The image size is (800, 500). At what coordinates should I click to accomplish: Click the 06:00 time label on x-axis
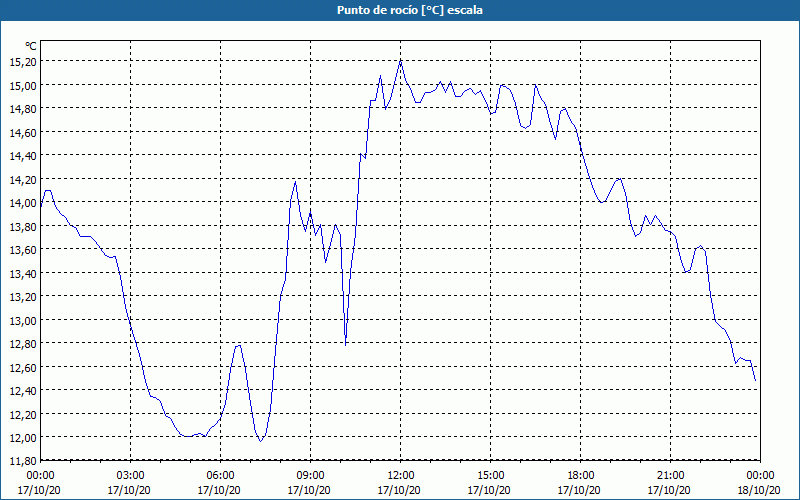click(220, 476)
